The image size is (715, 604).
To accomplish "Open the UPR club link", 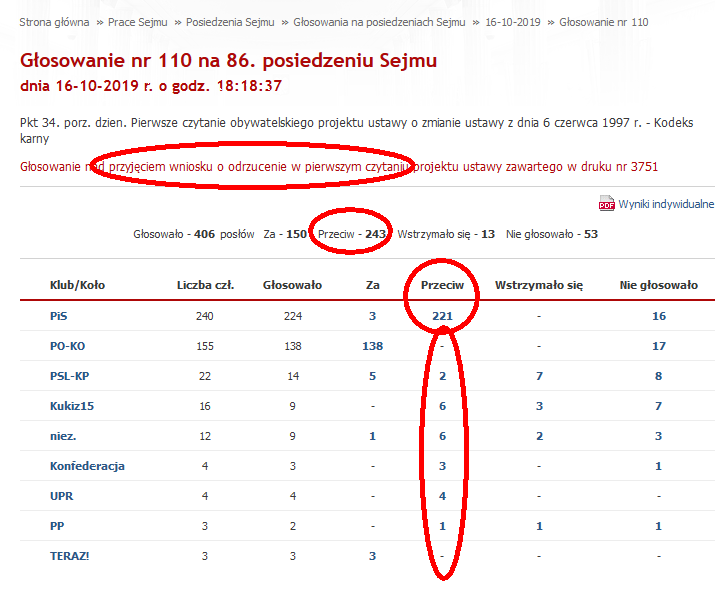I will [62, 496].
